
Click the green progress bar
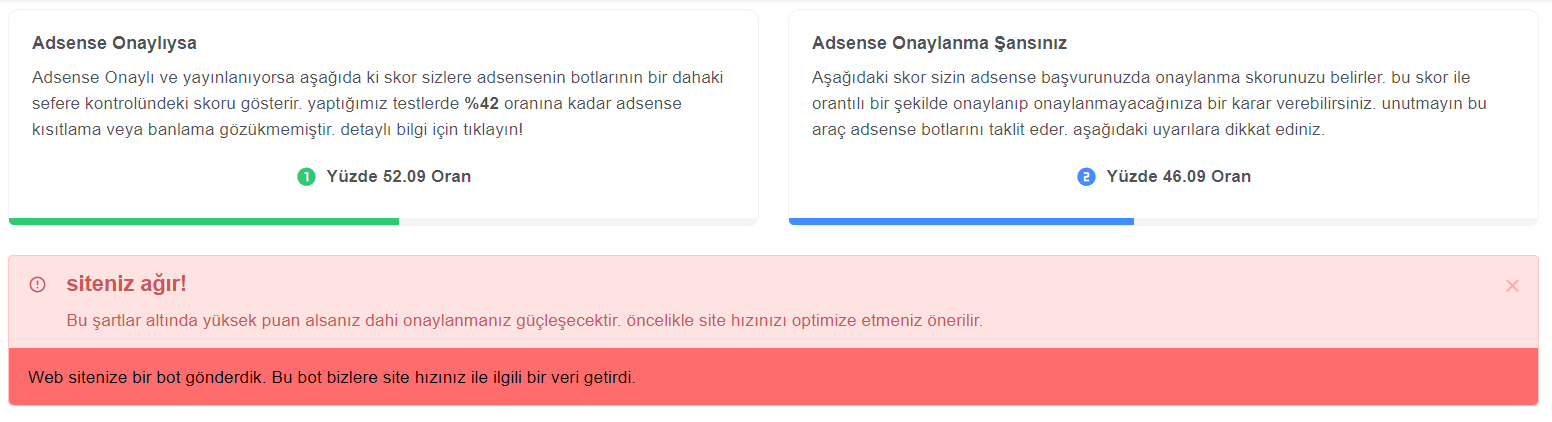pos(204,221)
